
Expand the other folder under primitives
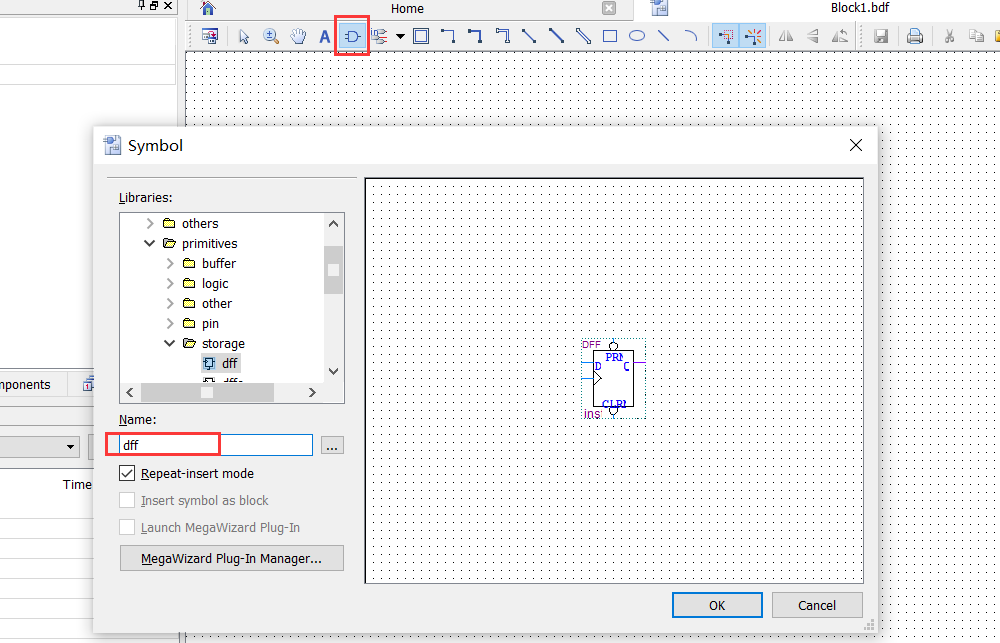point(170,304)
